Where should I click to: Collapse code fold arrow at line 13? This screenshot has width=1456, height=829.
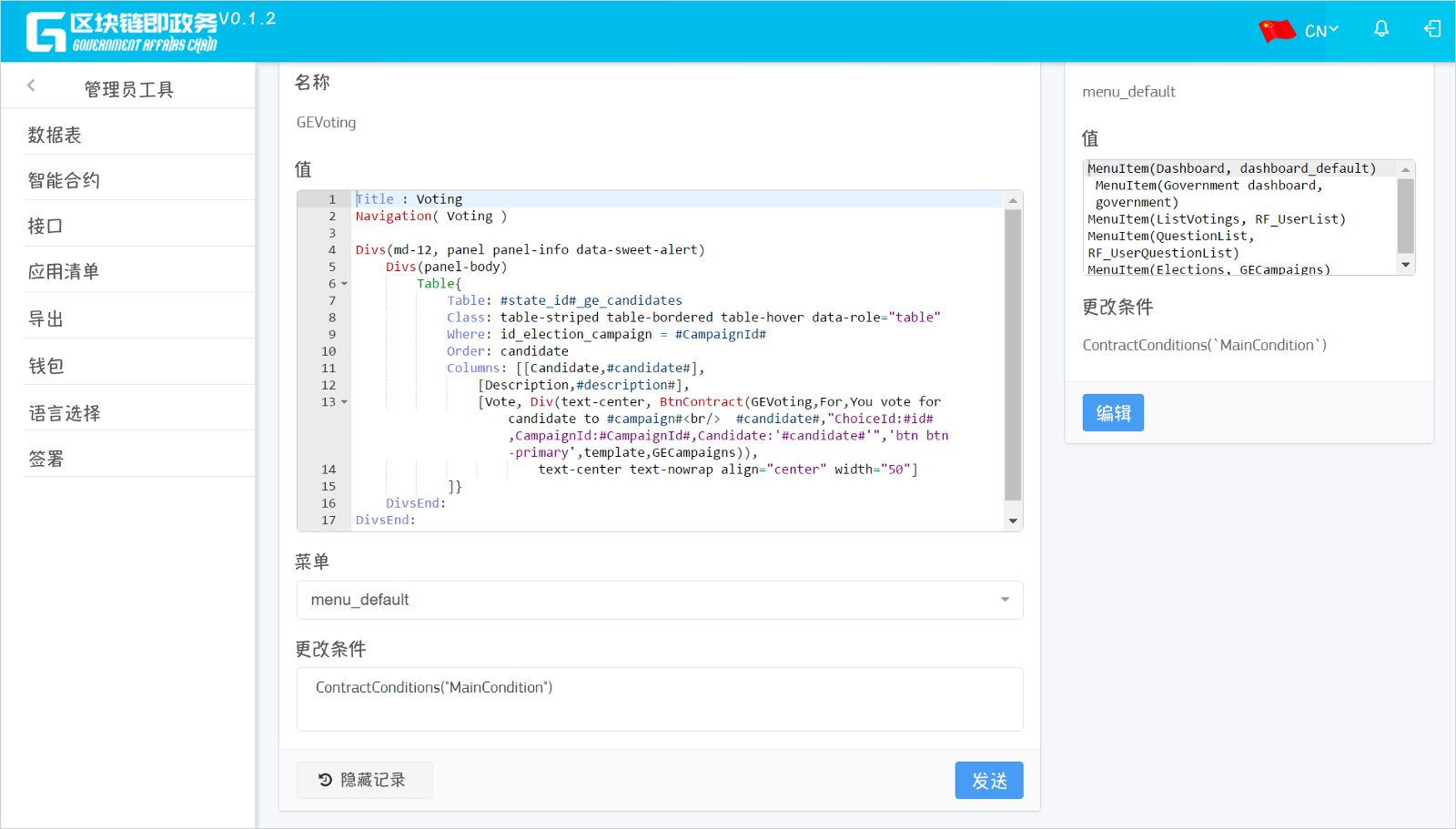(345, 402)
